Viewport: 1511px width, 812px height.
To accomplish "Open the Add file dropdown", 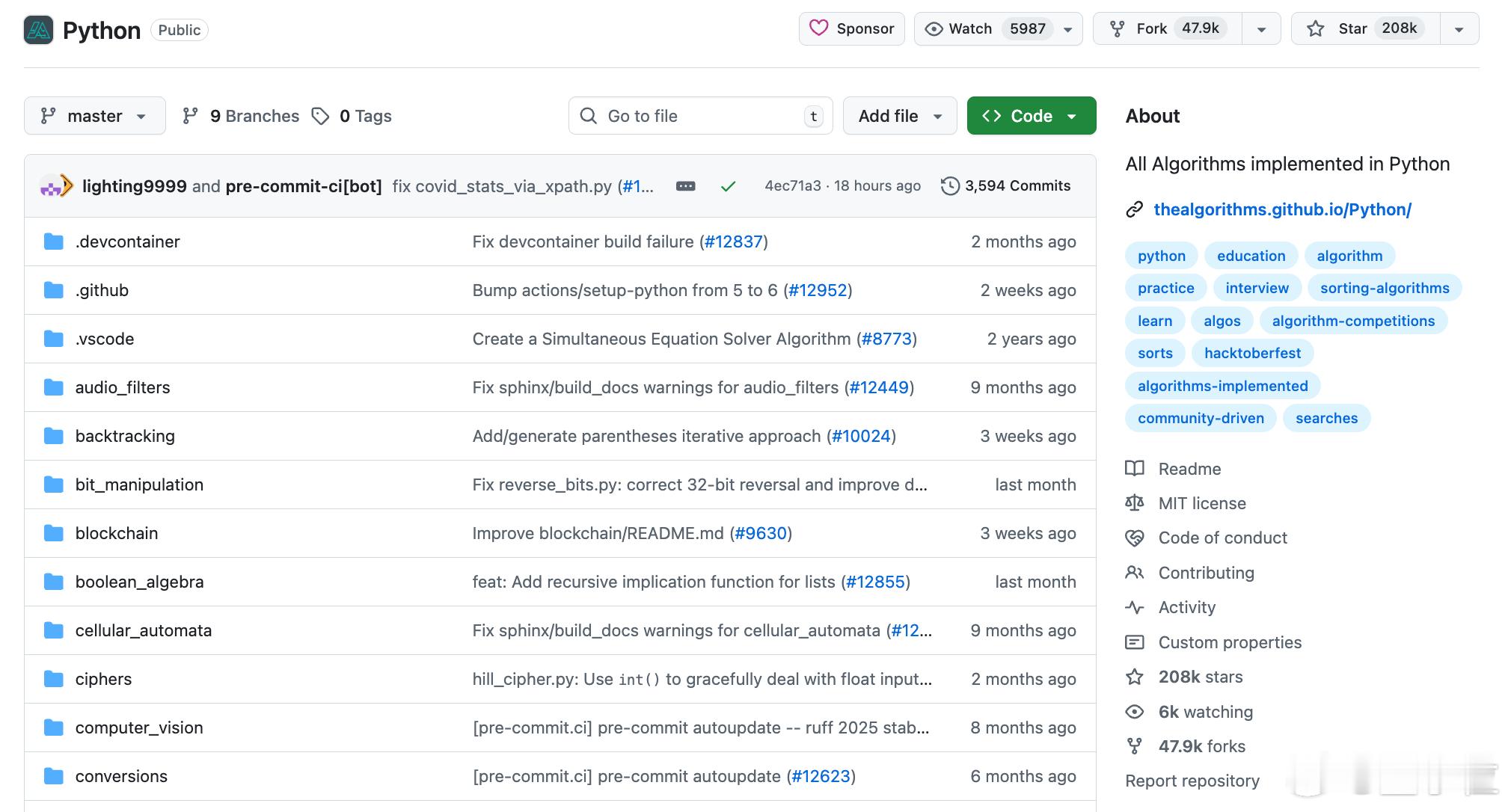I will [x=900, y=116].
